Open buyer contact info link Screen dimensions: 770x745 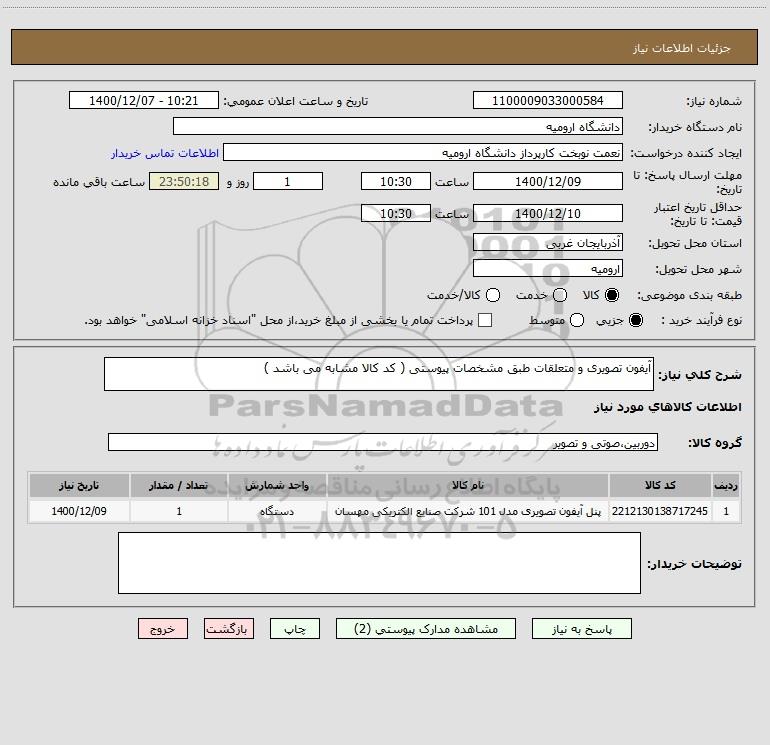(x=165, y=153)
